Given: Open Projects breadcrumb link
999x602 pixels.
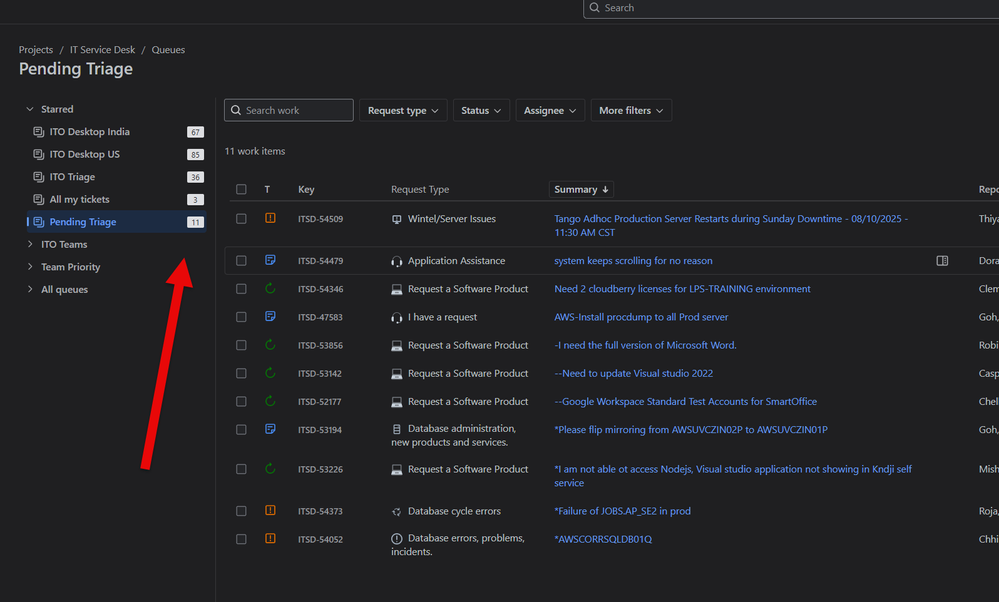Looking at the screenshot, I should click(36, 50).
